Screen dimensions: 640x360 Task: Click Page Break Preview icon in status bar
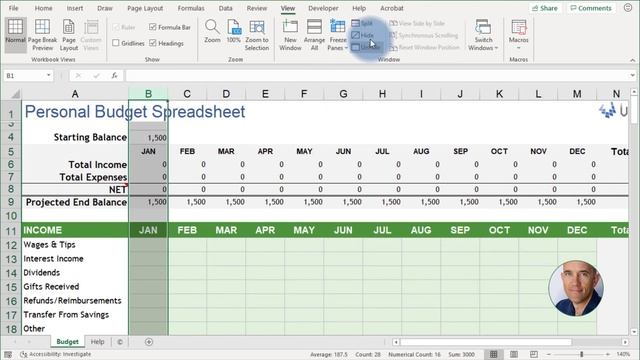[534, 354]
